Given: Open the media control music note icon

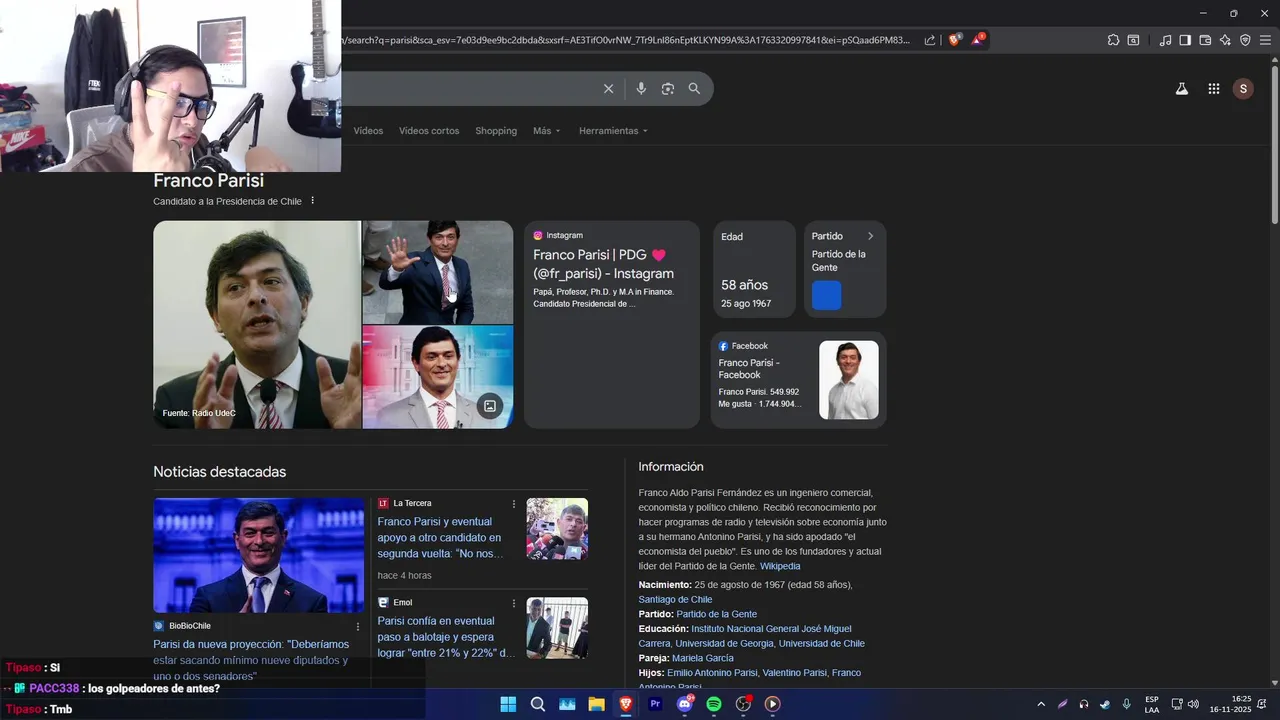Looking at the screenshot, I should pyautogui.click(x=1165, y=40).
